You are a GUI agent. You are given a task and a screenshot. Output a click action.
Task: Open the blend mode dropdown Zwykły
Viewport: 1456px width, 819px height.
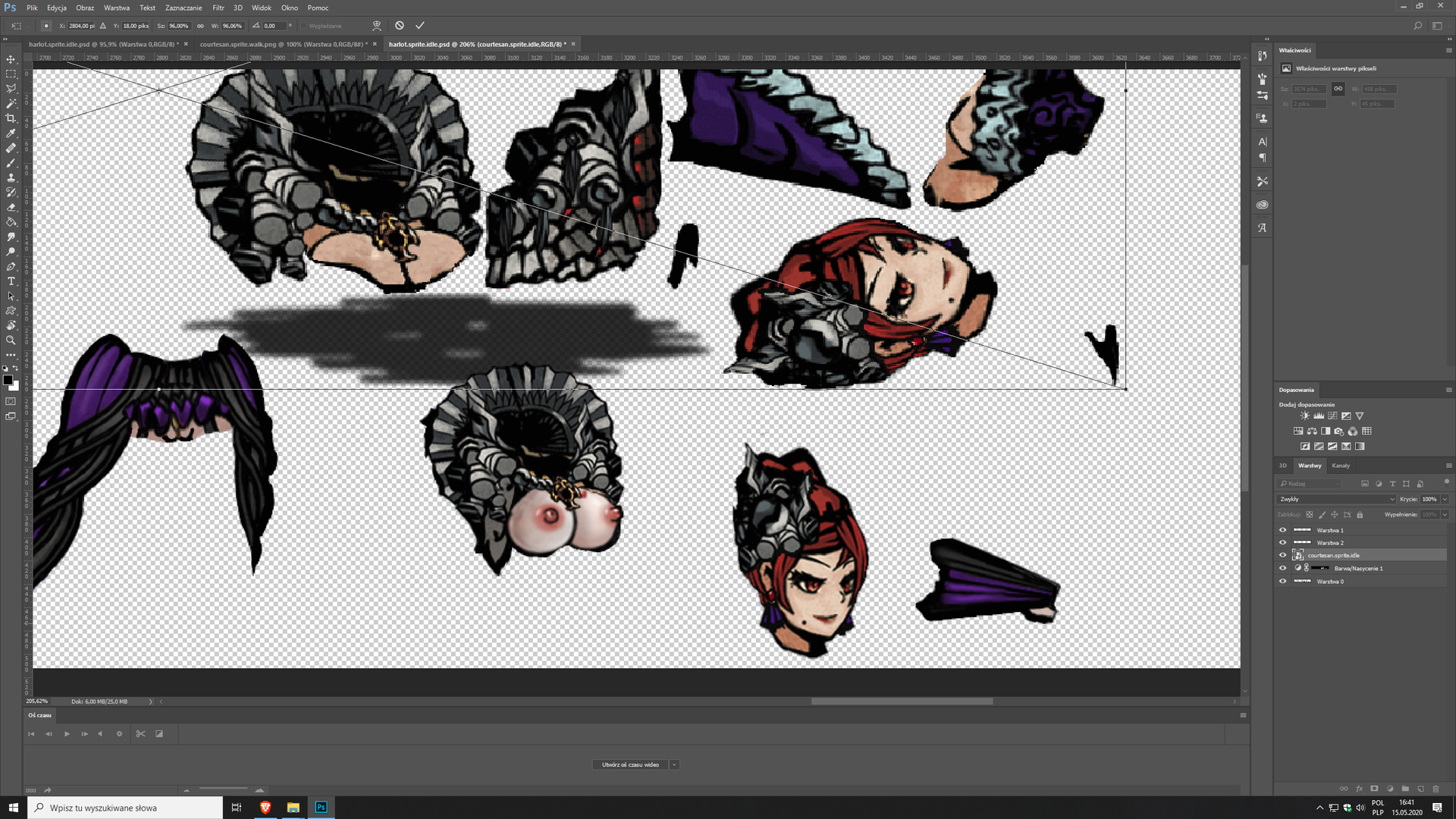click(x=1336, y=499)
